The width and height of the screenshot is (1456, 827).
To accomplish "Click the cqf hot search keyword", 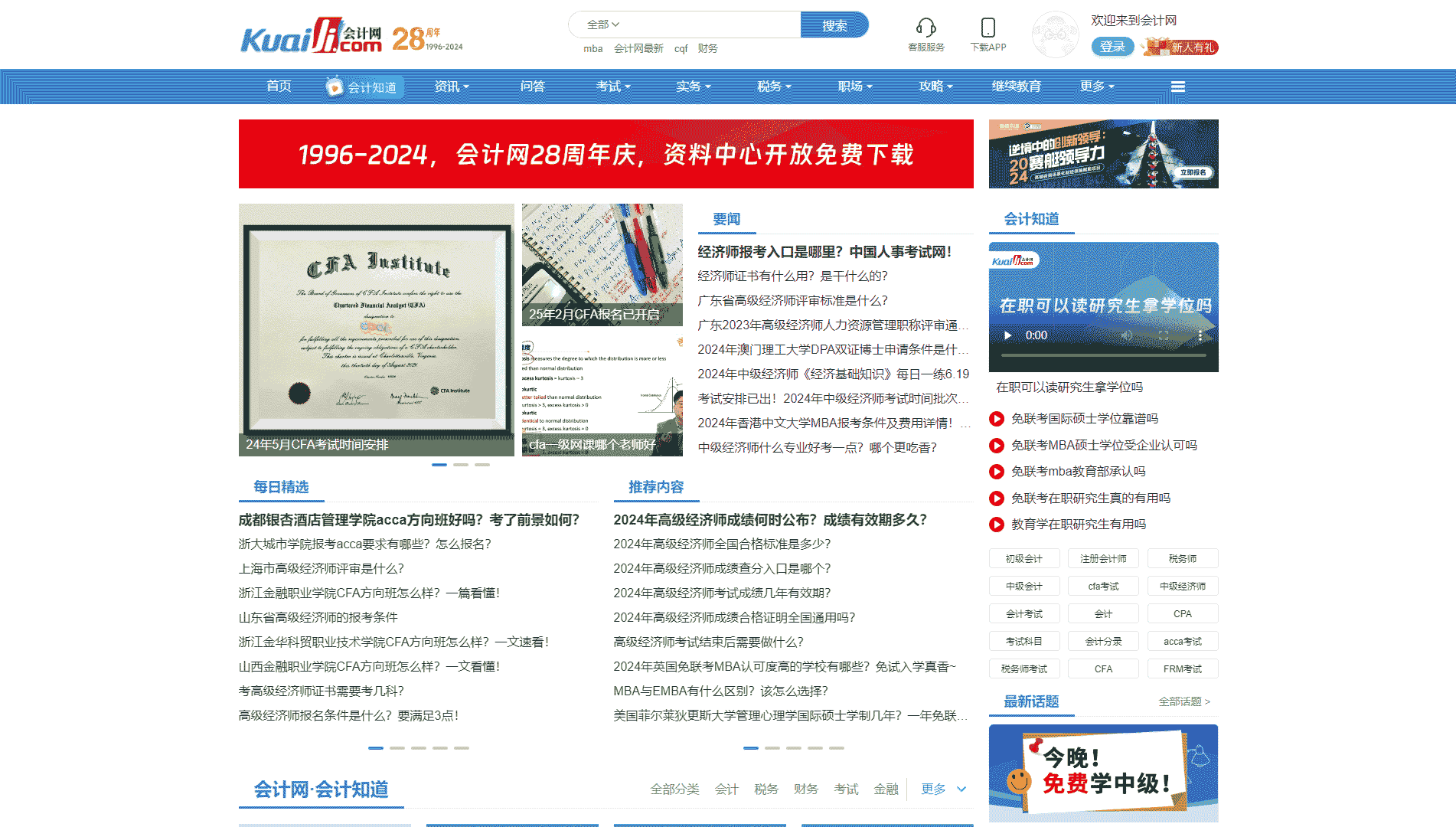I will [x=681, y=48].
